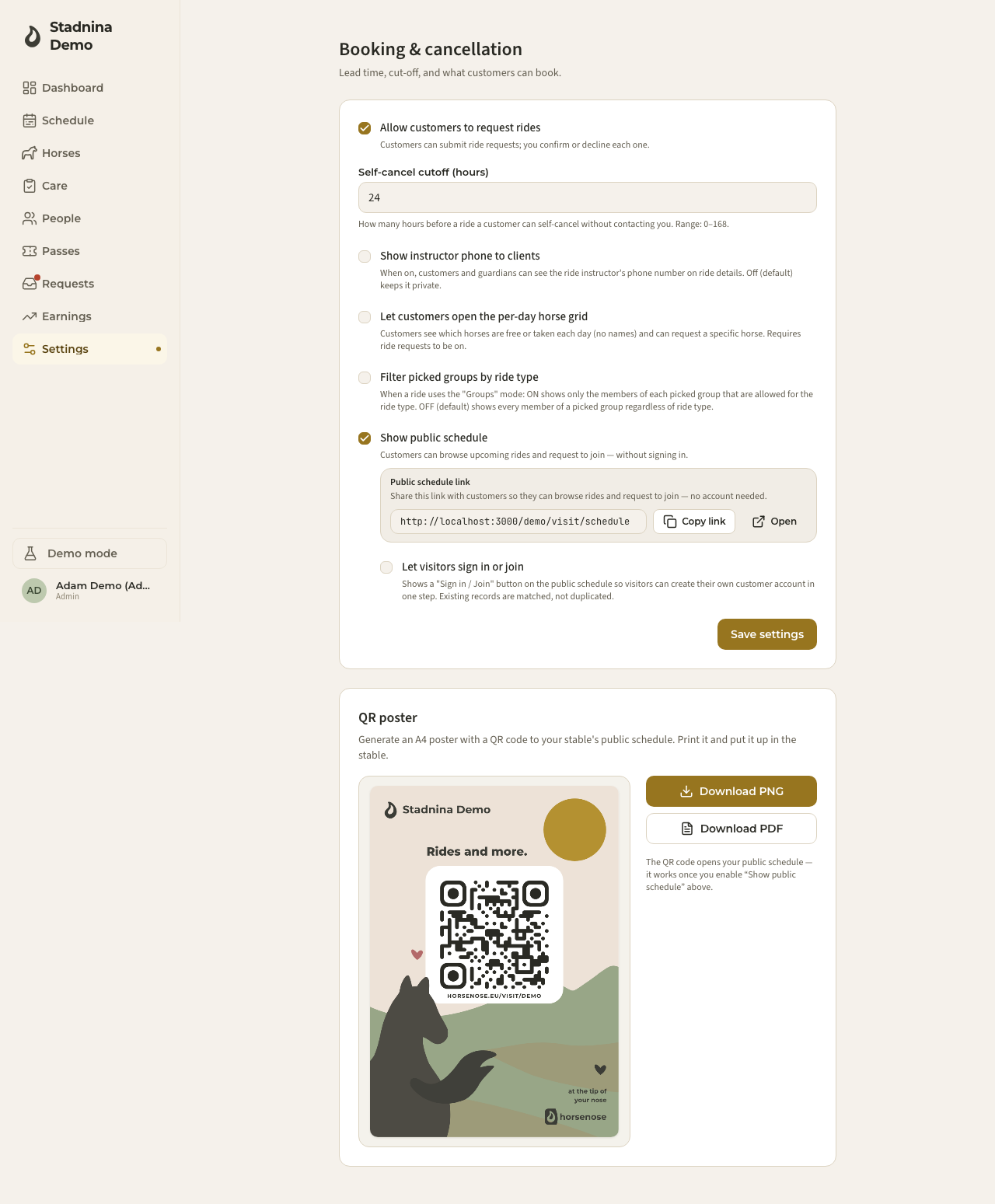Viewport: 995px width, 1204px height.
Task: Open the Earnings page
Action: point(89,316)
